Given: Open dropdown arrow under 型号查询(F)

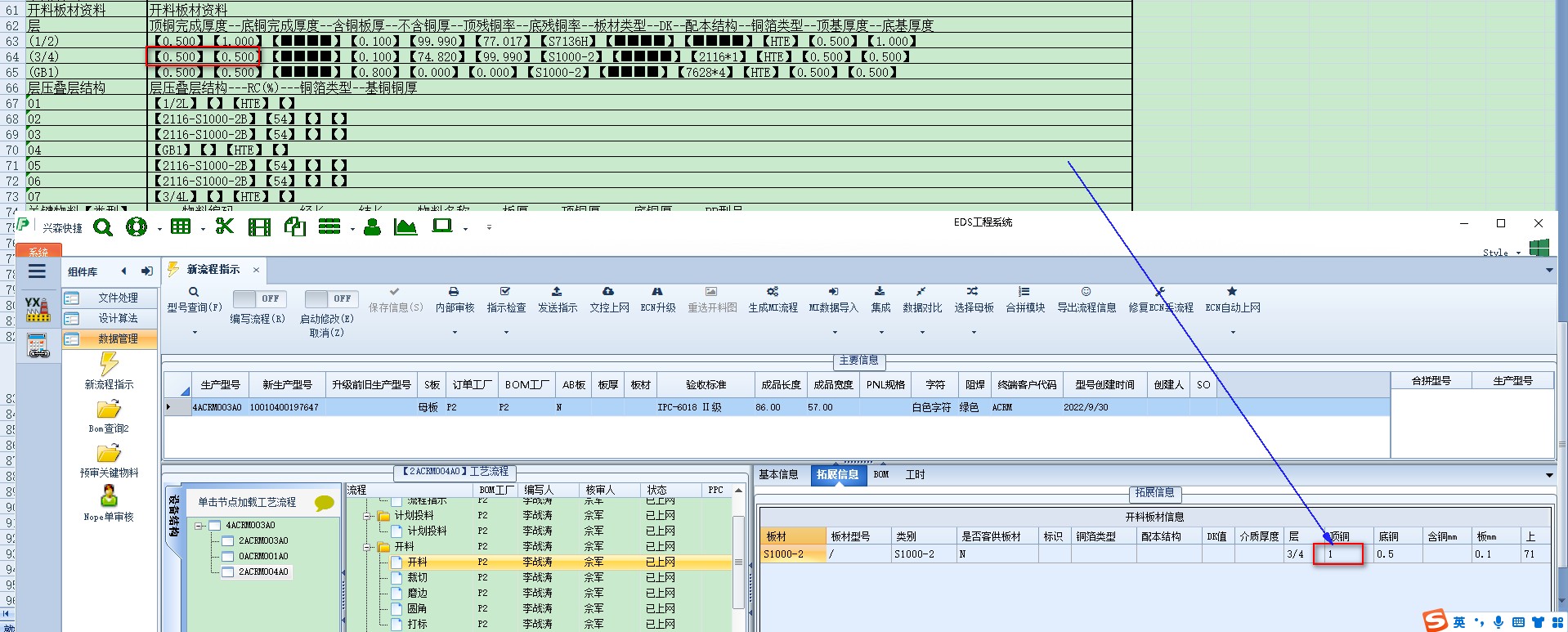Looking at the screenshot, I should (195, 332).
